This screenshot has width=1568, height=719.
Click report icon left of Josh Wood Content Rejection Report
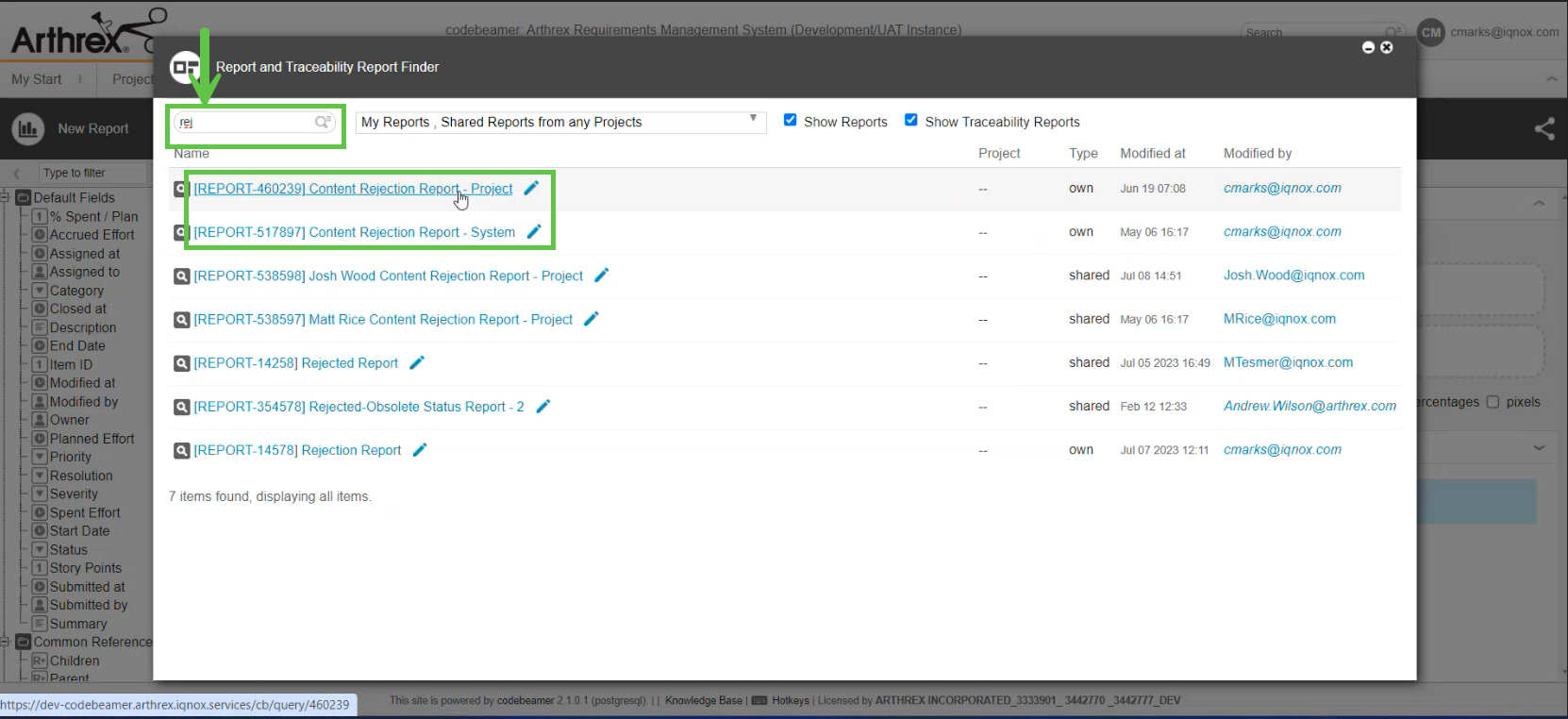click(x=181, y=276)
